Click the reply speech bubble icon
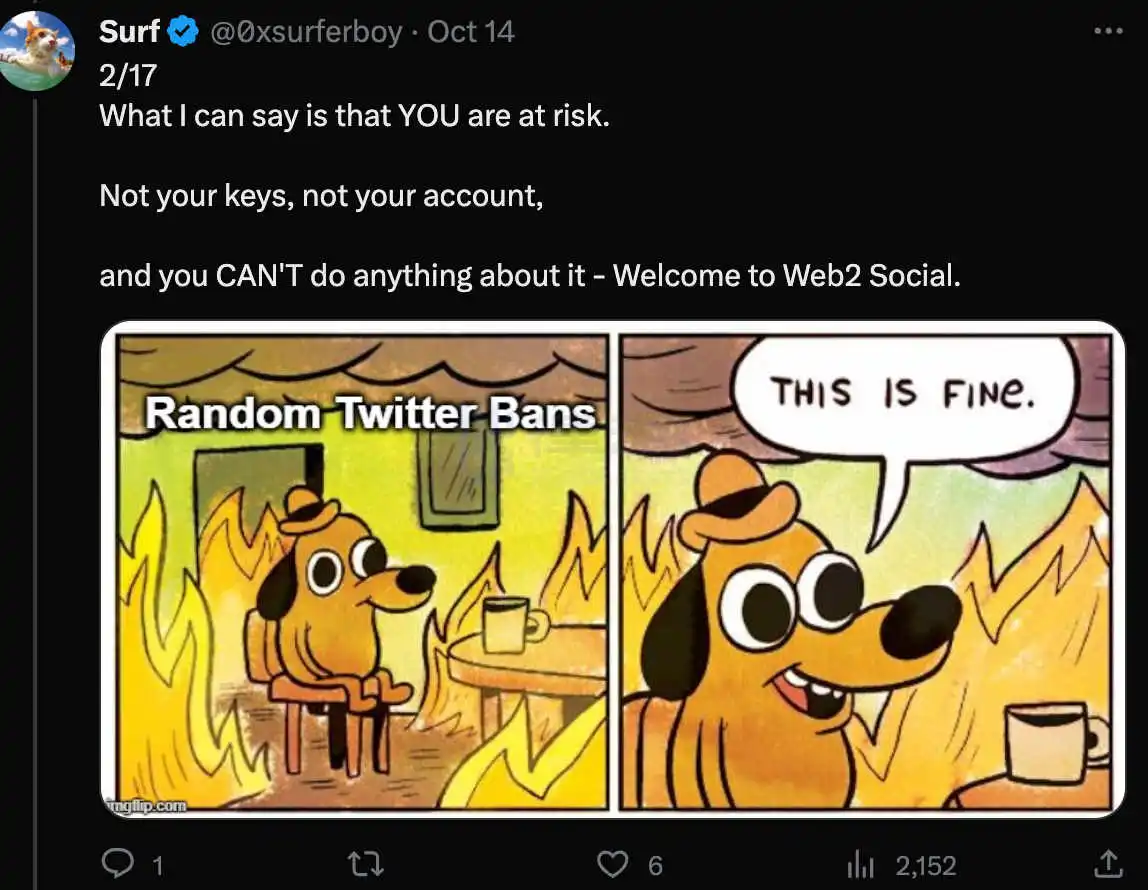 pyautogui.click(x=119, y=863)
